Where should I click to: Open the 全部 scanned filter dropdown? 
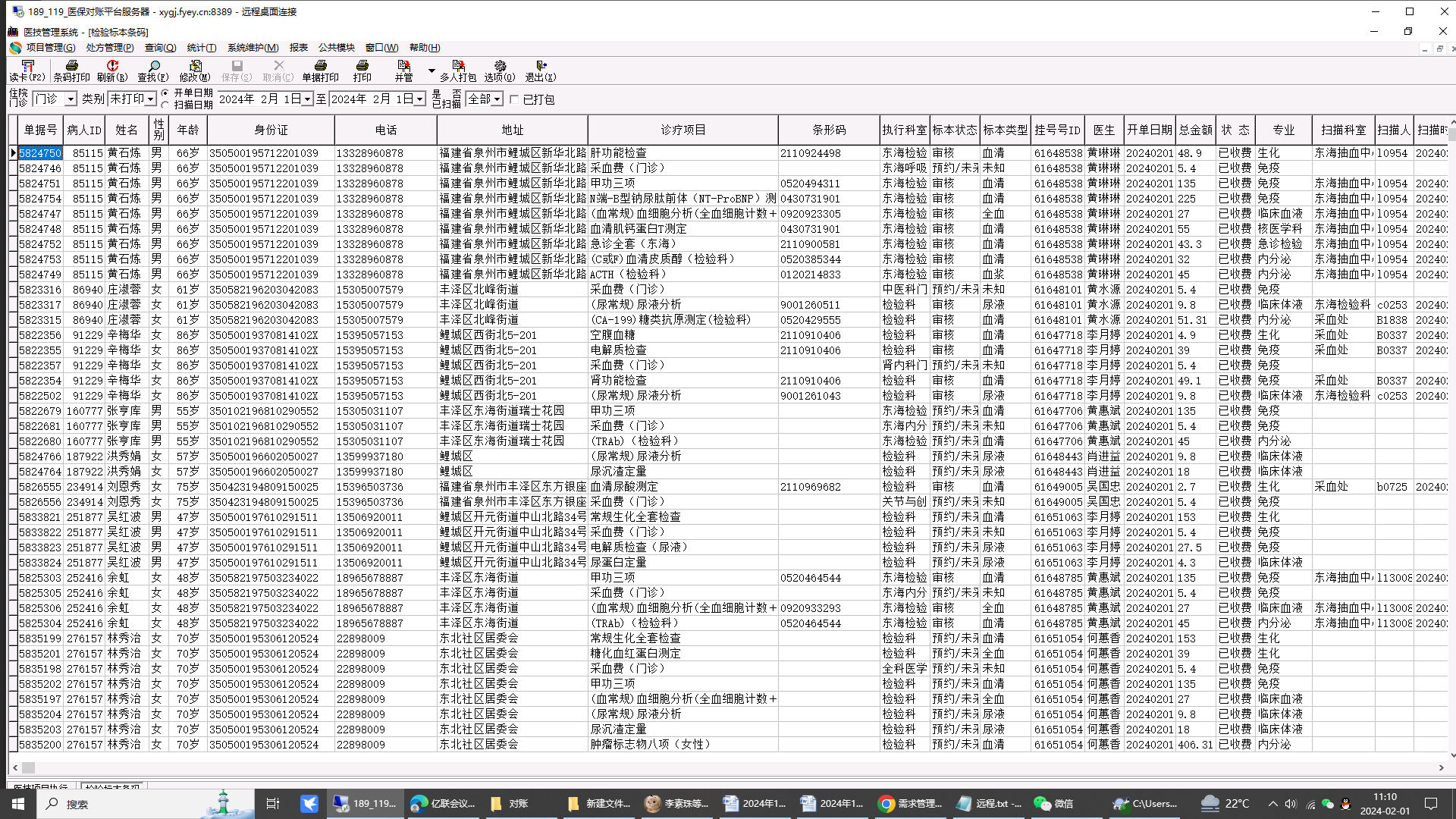coord(497,99)
